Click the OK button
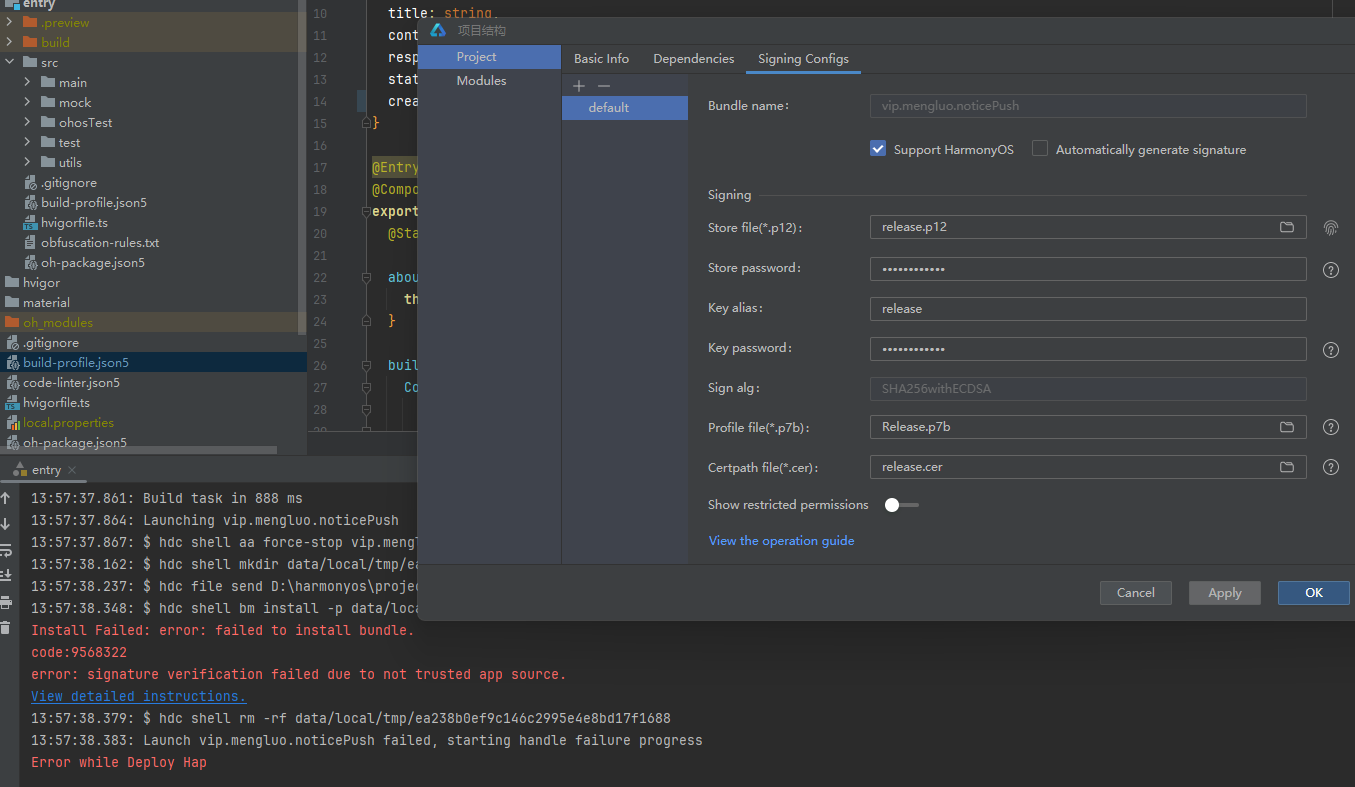 tap(1313, 593)
